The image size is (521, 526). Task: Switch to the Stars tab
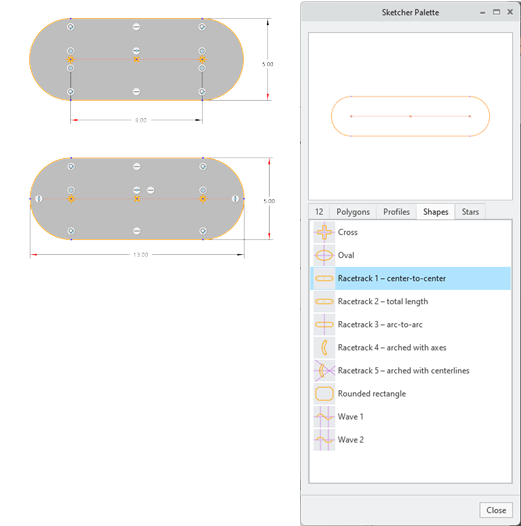470,212
